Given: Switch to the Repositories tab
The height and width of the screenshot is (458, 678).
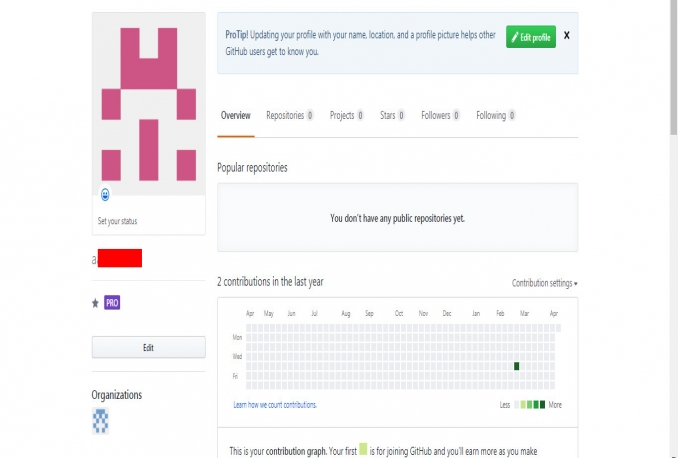Looking at the screenshot, I should tap(289, 116).
